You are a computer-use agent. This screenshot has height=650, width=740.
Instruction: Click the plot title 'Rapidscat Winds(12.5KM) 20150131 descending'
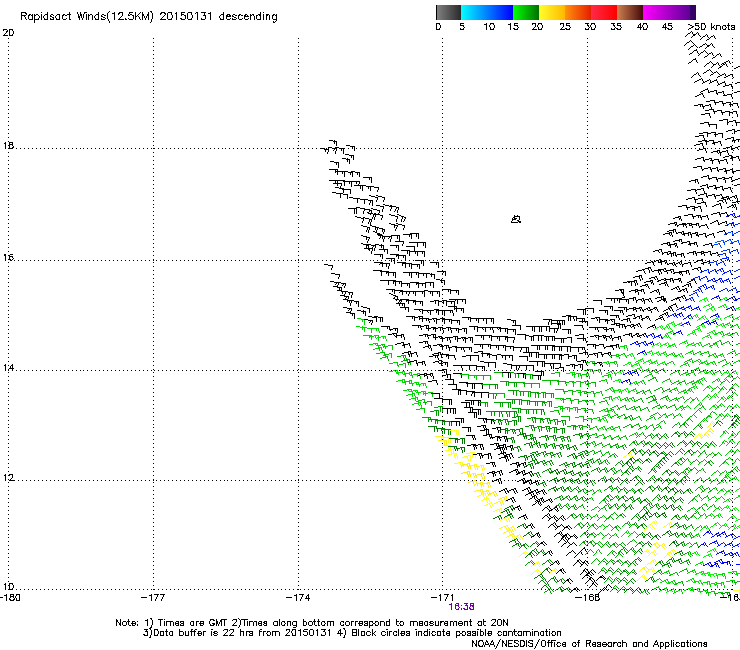click(149, 17)
